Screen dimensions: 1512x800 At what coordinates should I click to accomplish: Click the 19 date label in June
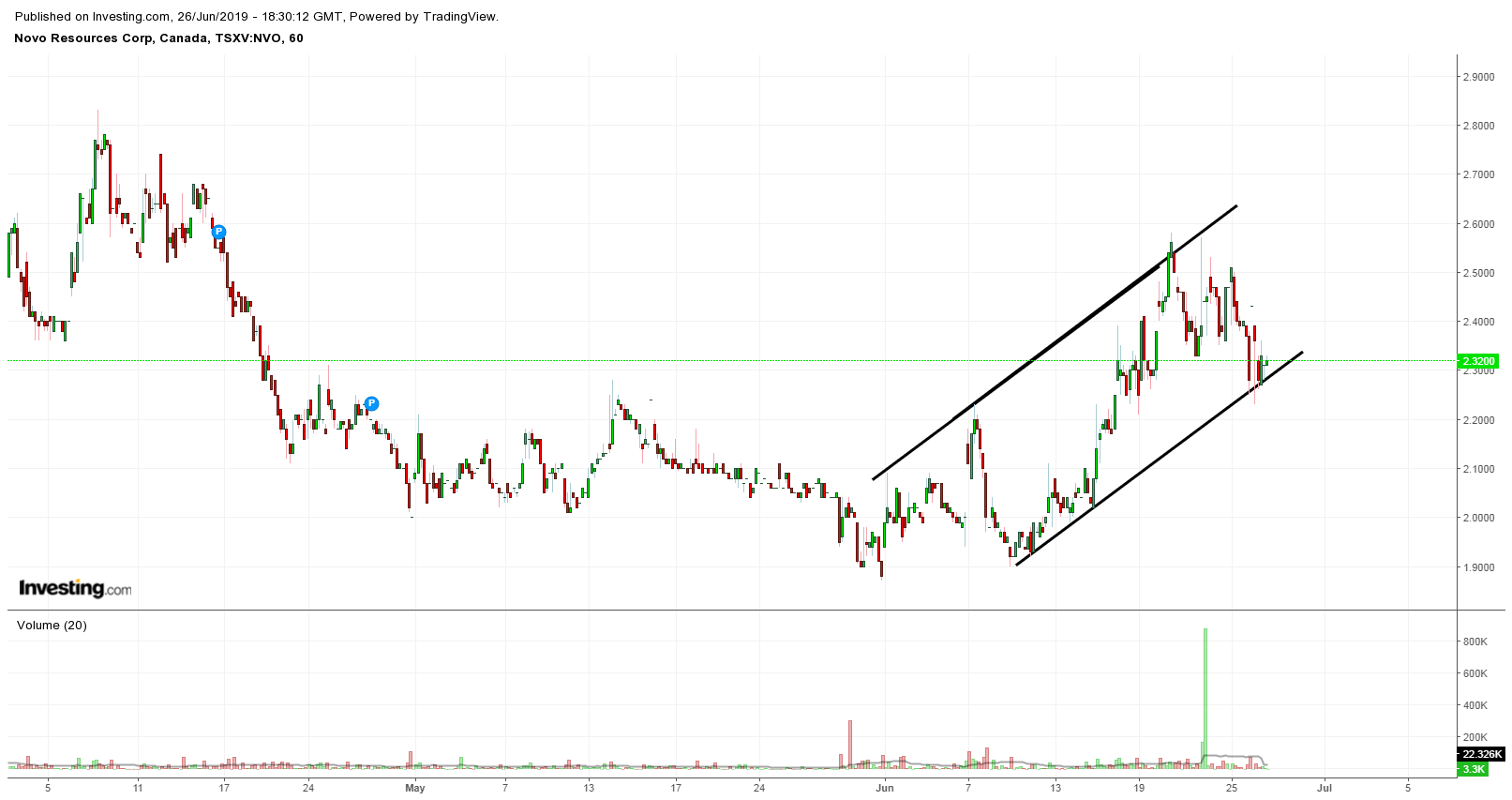(1139, 788)
